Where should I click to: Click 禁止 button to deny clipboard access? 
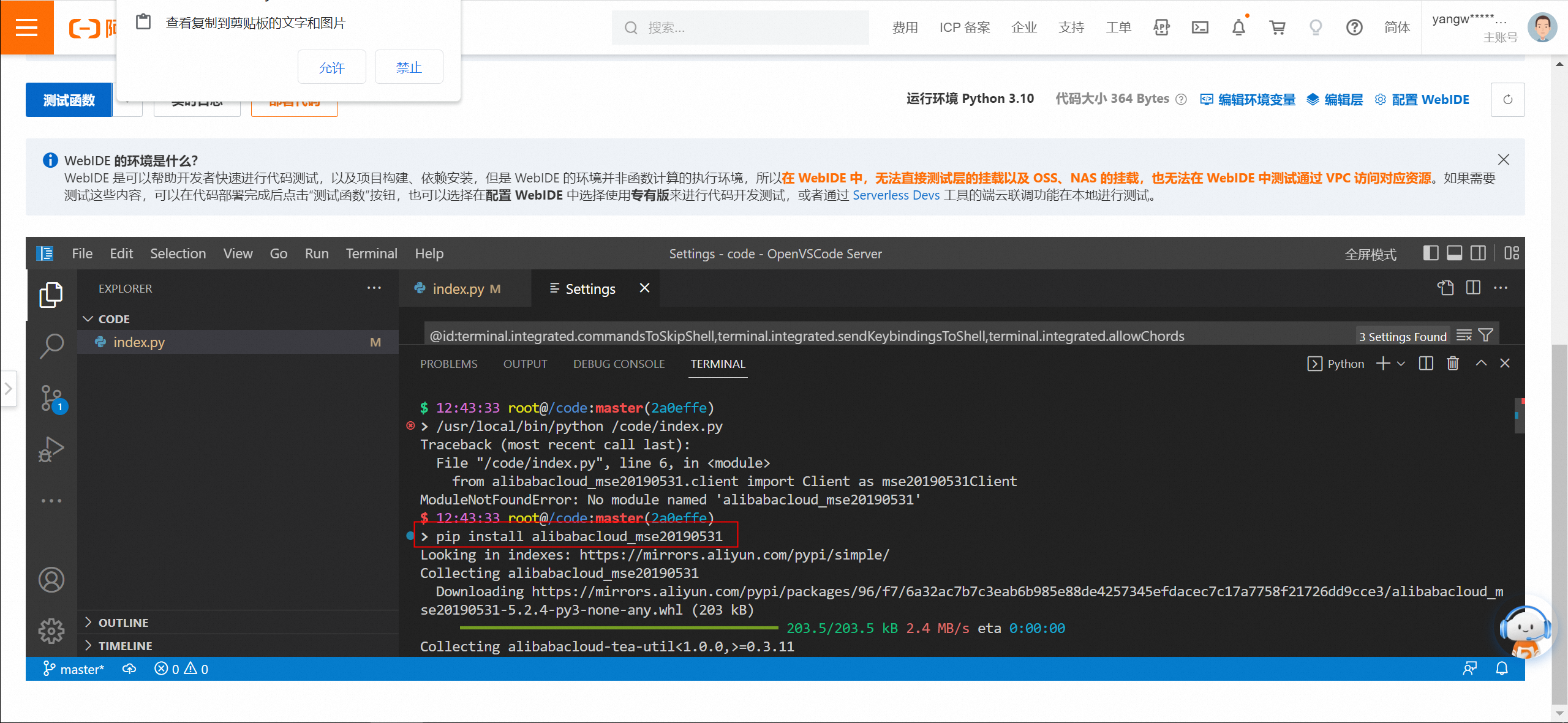pos(408,68)
